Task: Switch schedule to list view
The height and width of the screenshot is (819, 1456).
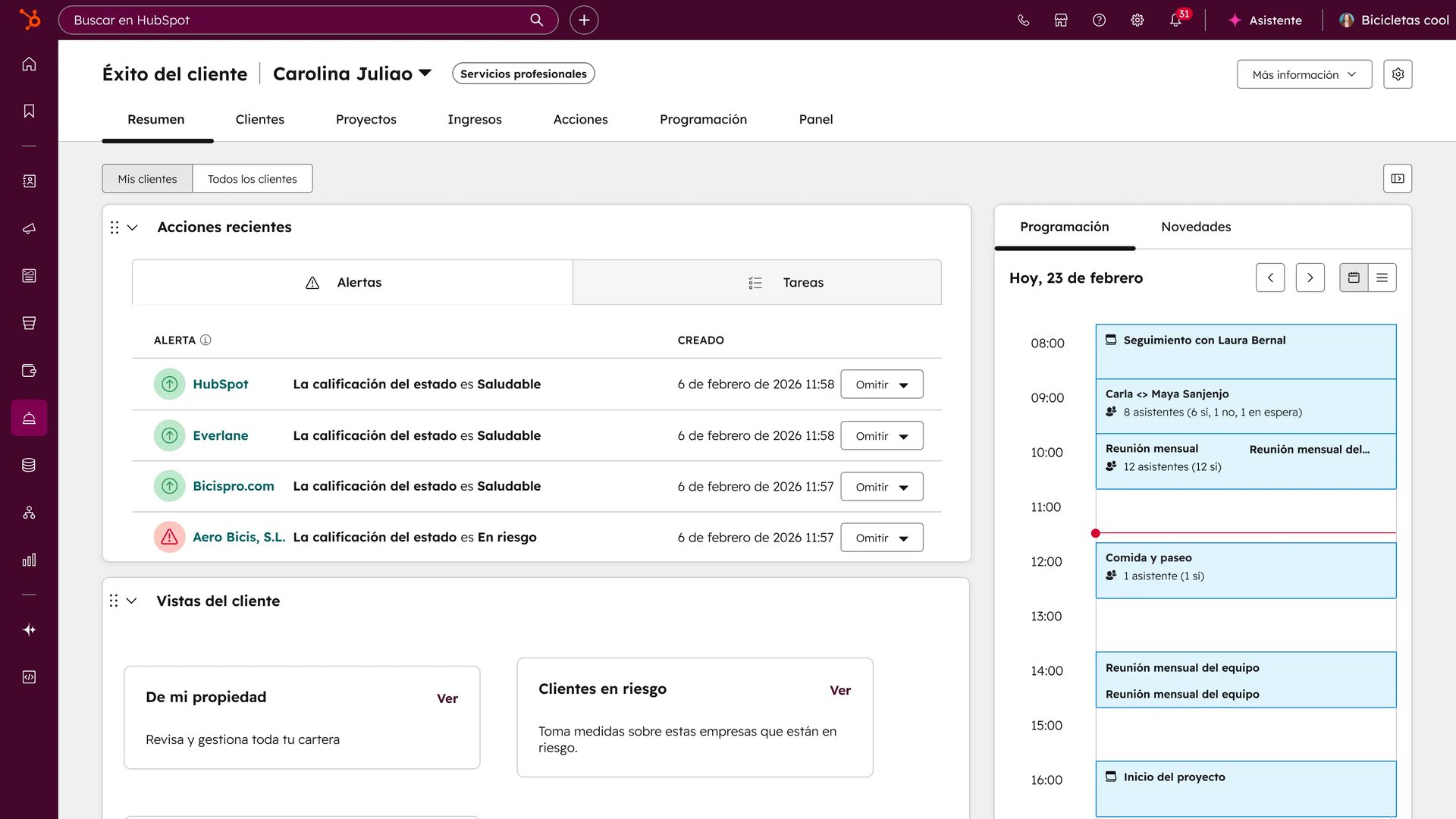Action: click(1382, 278)
